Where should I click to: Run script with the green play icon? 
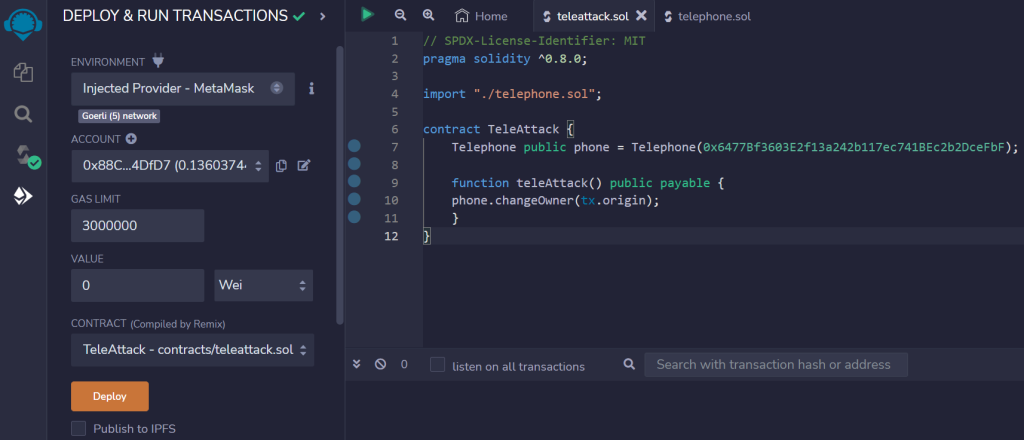coord(368,14)
